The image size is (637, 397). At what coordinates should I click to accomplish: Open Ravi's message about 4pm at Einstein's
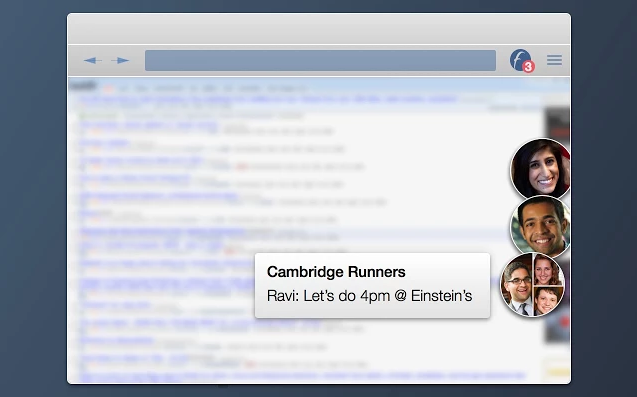(369, 296)
